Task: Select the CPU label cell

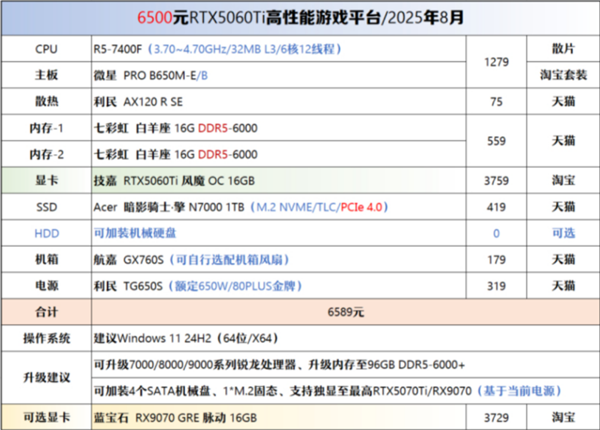Action: [46, 49]
